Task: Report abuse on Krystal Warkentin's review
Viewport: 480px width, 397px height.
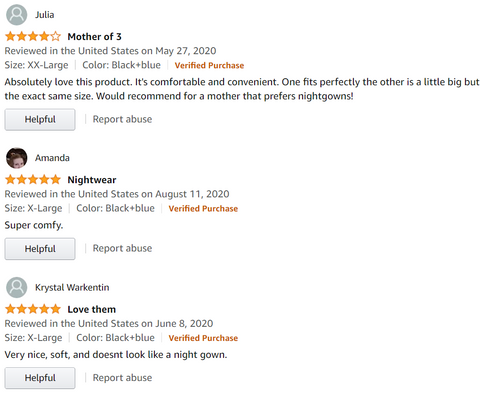Action: (x=122, y=378)
